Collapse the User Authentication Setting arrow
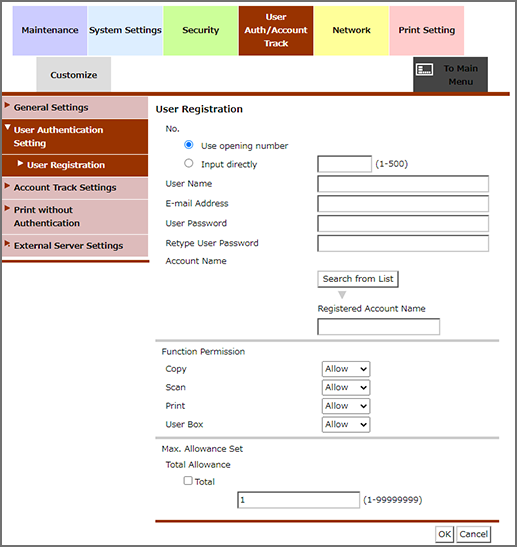This screenshot has width=517, height=547. (x=7, y=127)
